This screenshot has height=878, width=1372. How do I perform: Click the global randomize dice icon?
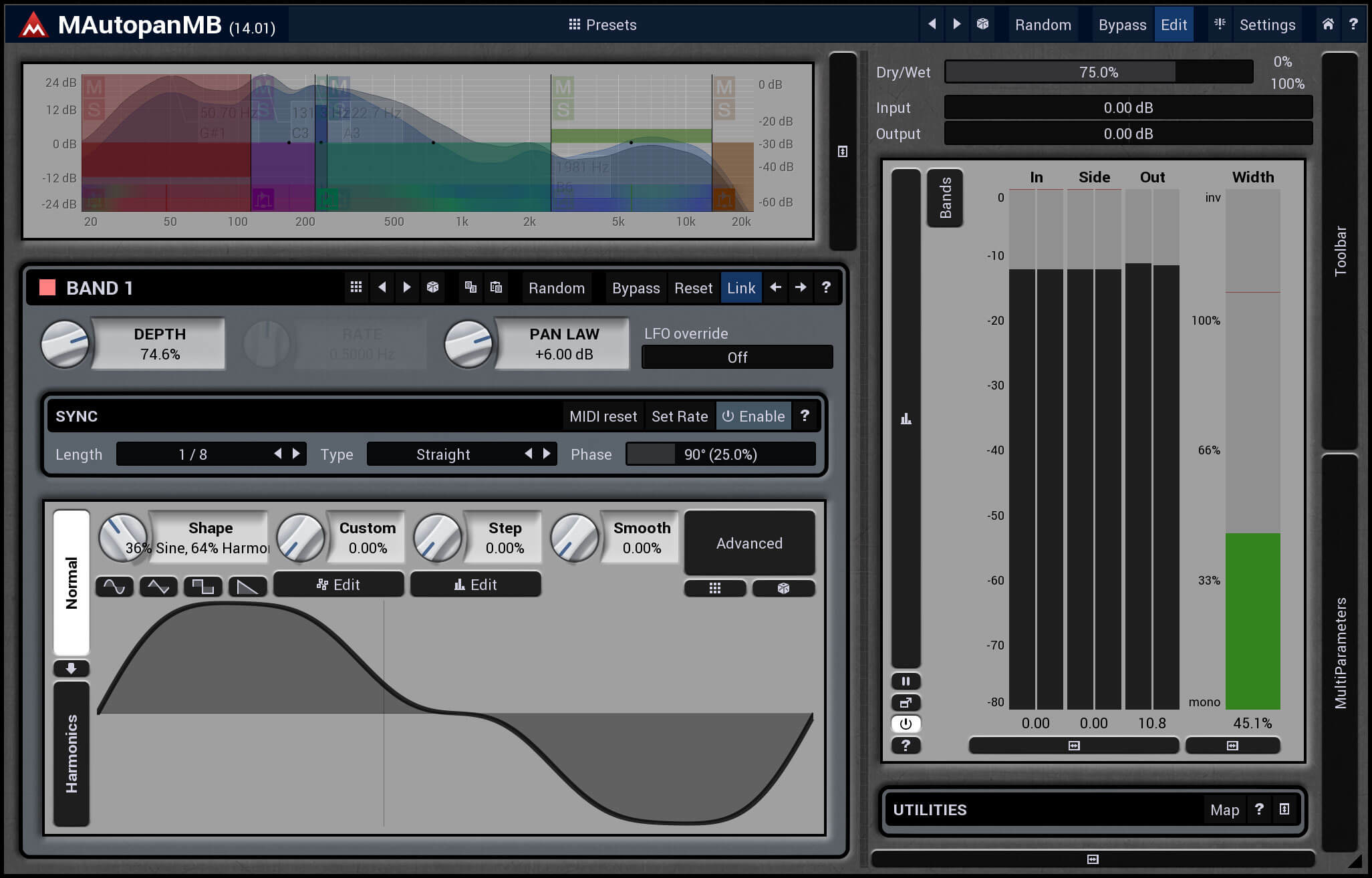point(982,25)
